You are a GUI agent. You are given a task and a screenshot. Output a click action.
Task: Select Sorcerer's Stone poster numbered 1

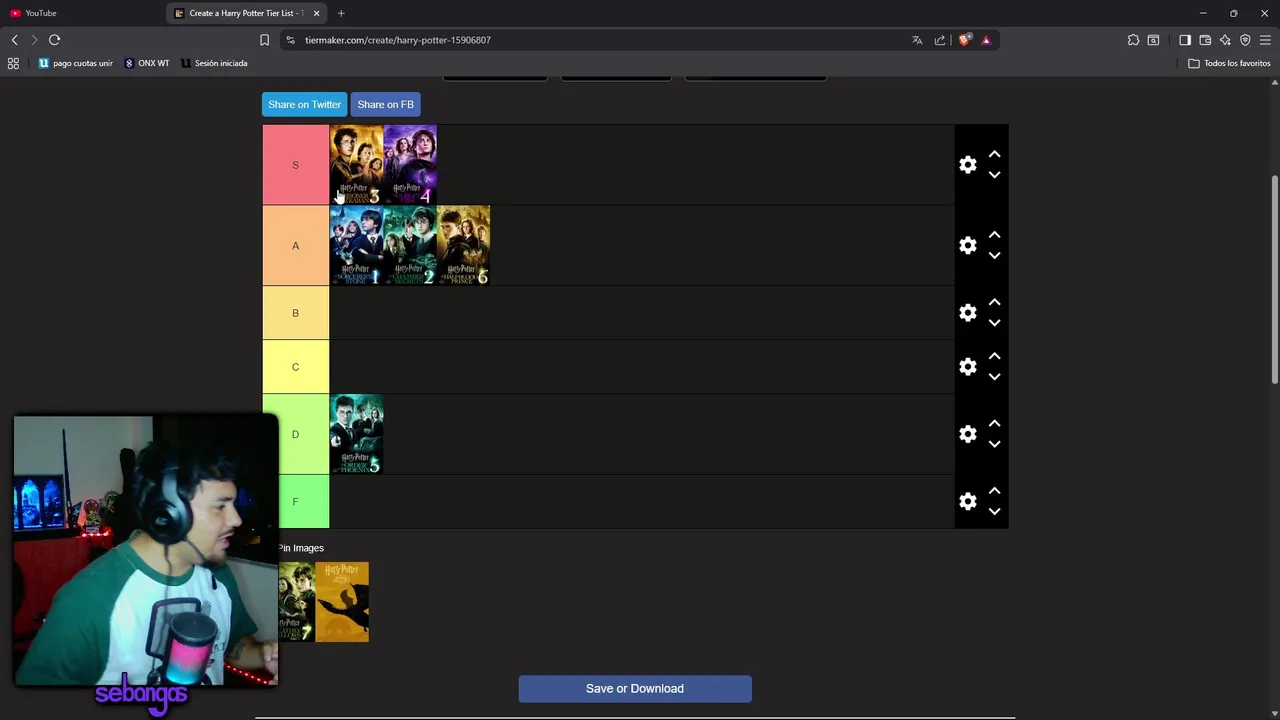point(356,245)
